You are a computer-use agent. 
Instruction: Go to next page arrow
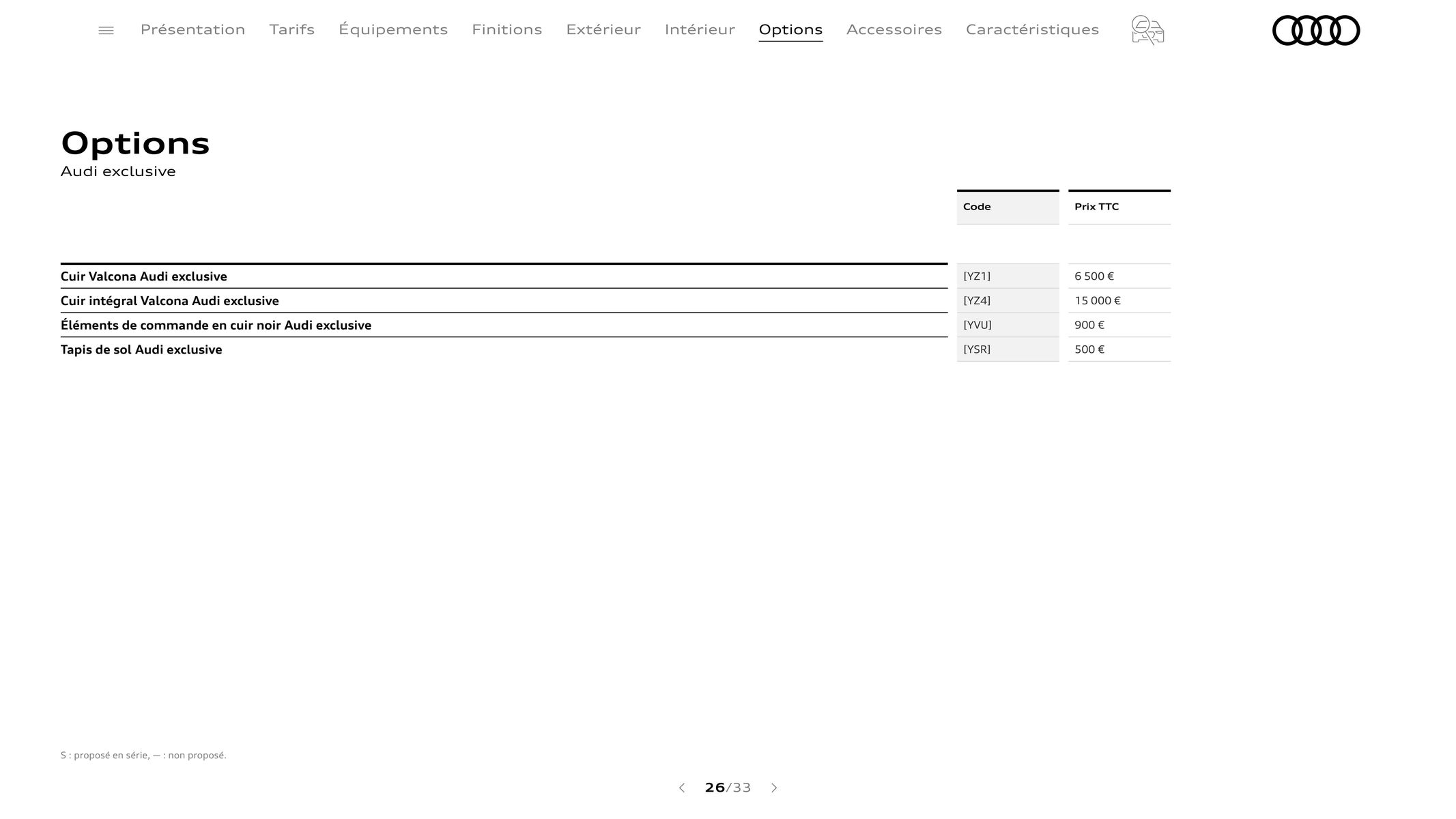[774, 788]
